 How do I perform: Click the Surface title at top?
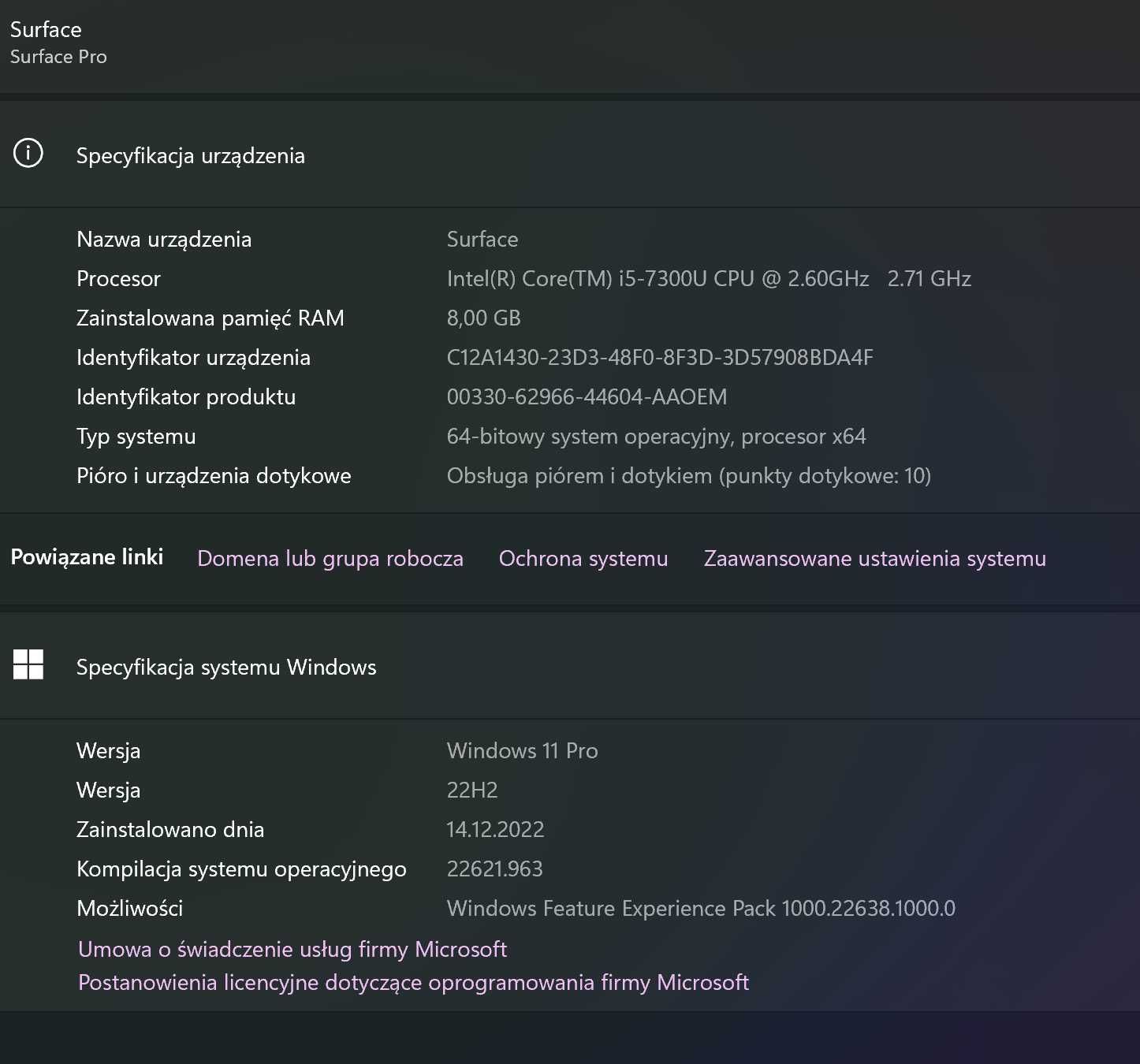pos(46,29)
